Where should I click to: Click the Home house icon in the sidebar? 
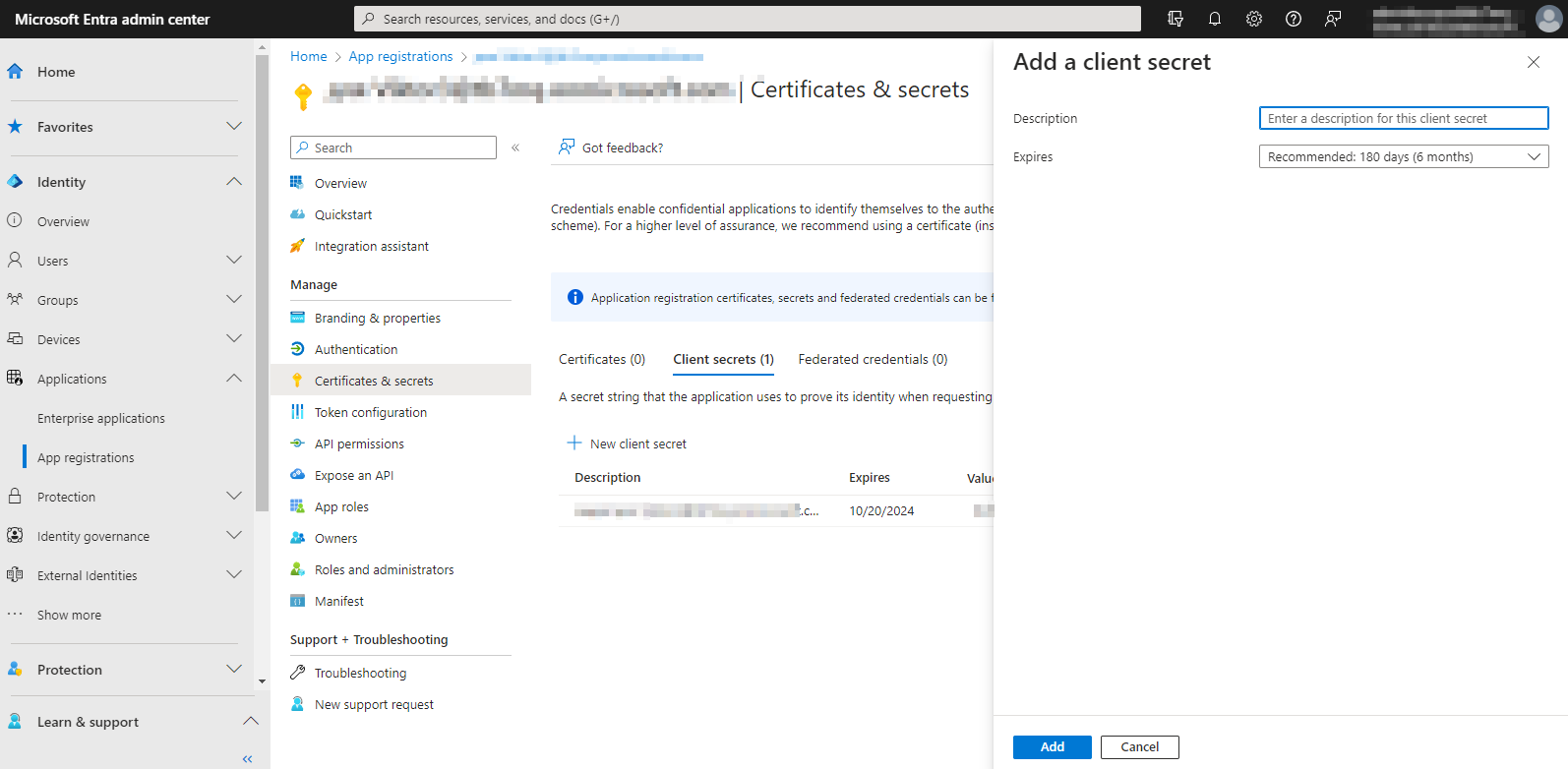tap(15, 72)
